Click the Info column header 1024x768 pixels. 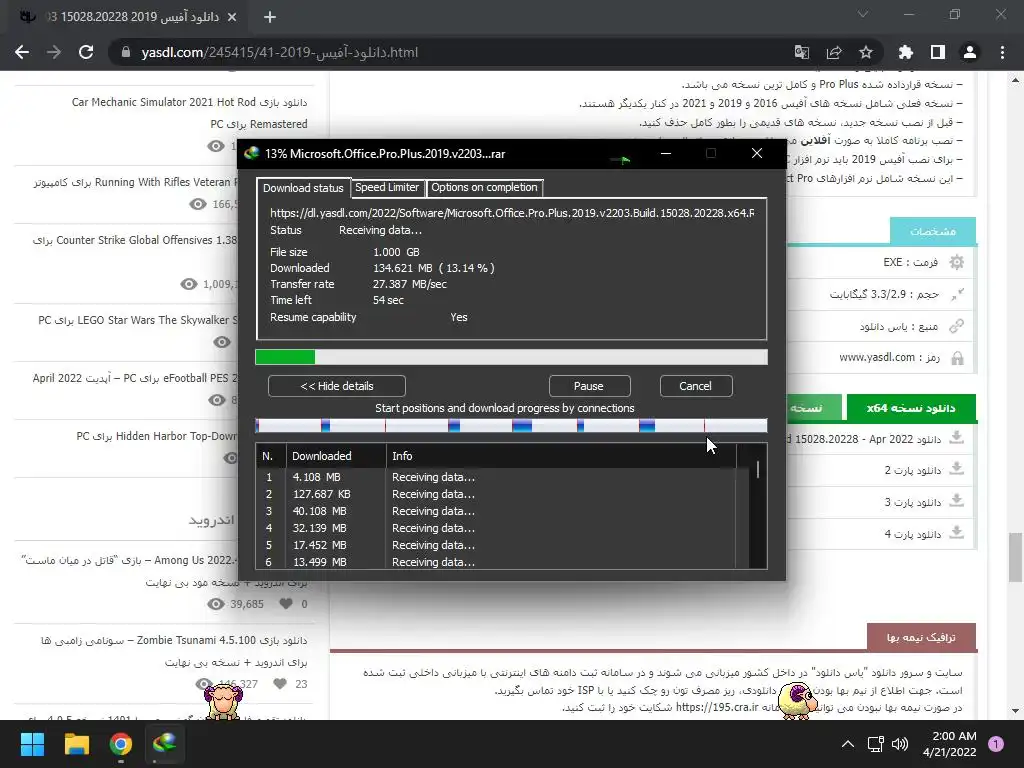(561, 456)
